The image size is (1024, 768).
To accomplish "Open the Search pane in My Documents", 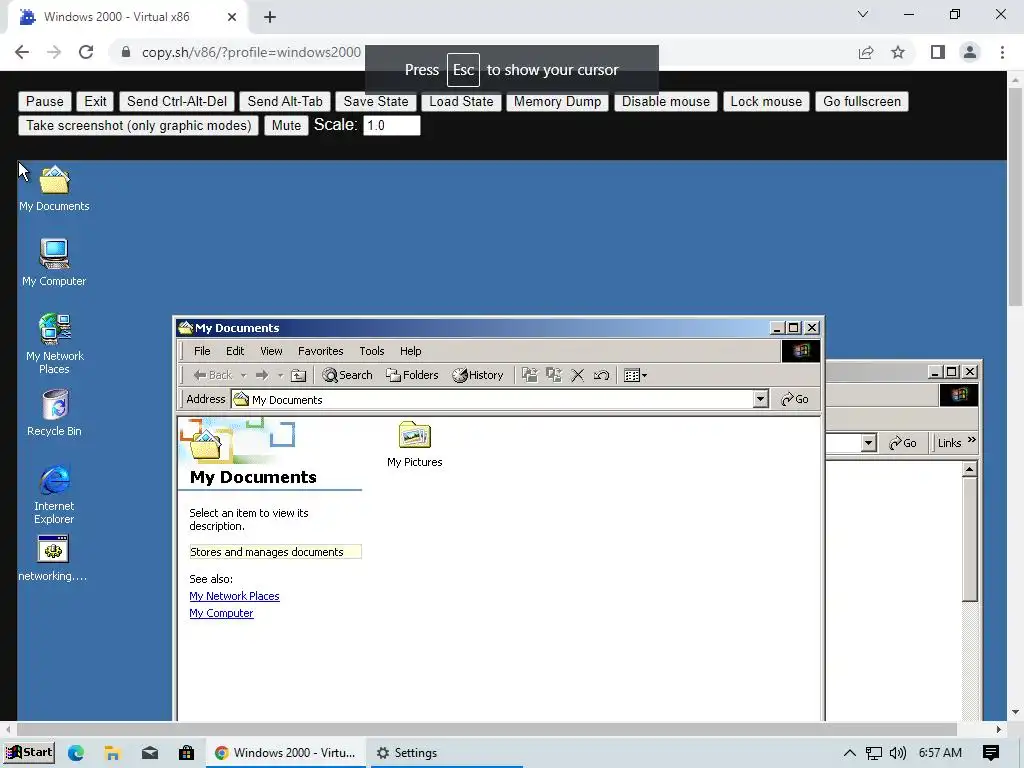I will 347,375.
